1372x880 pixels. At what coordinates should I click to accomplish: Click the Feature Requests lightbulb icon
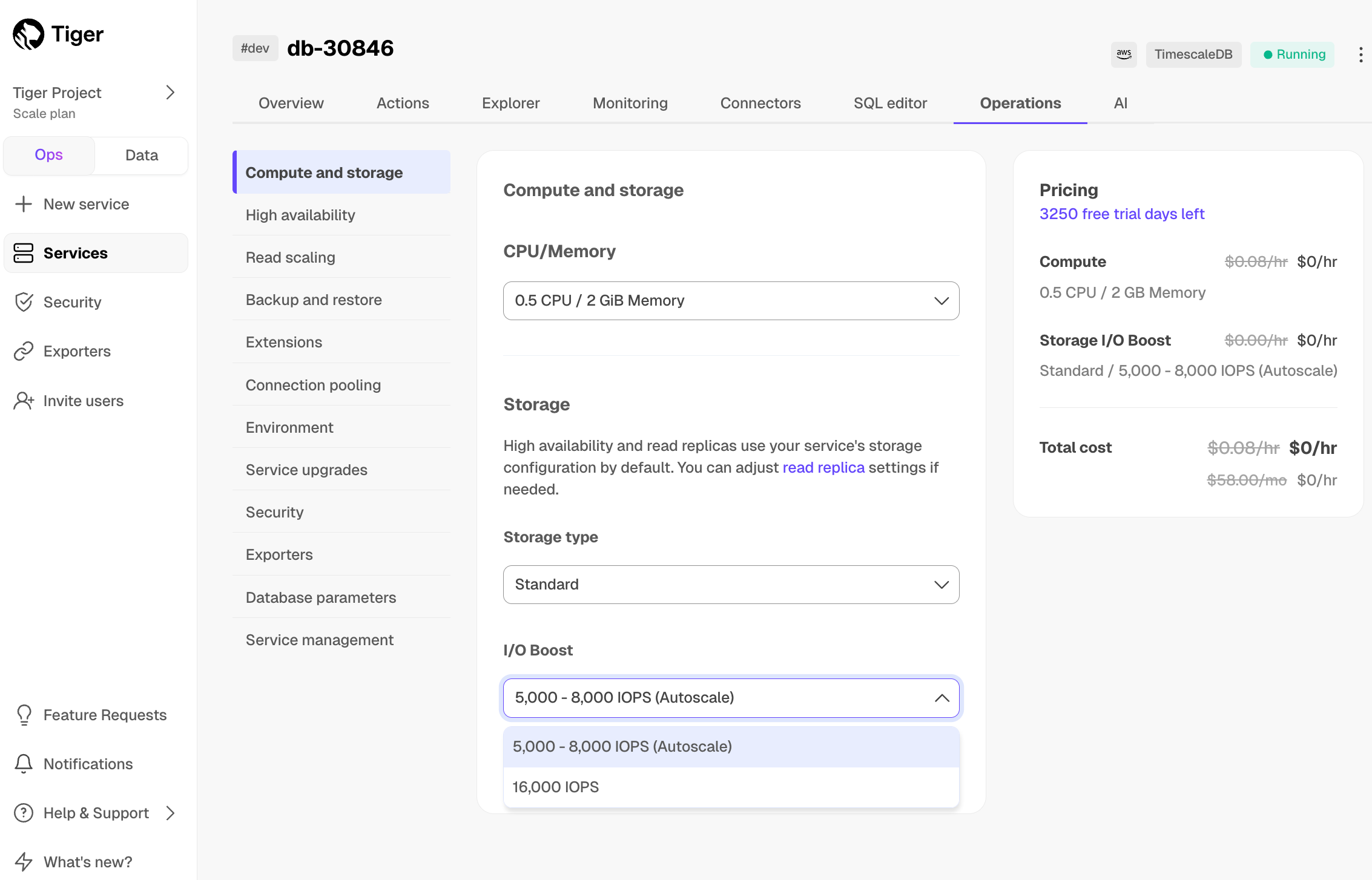click(x=23, y=715)
